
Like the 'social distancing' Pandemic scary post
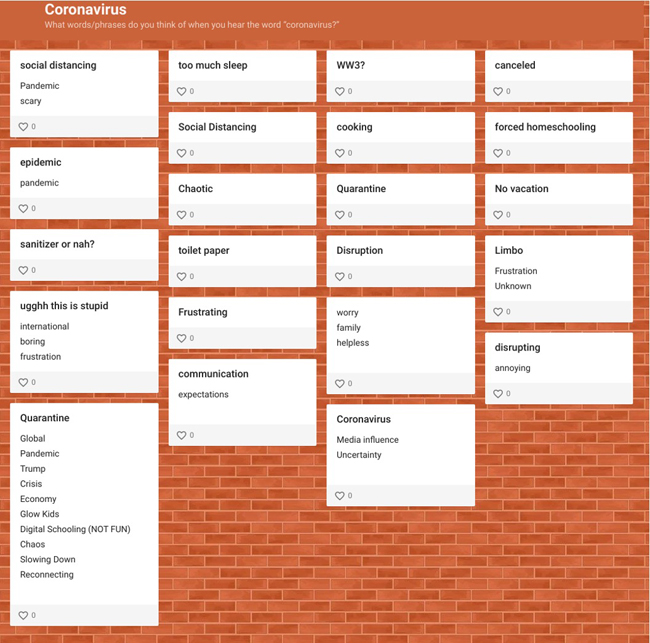[23, 127]
